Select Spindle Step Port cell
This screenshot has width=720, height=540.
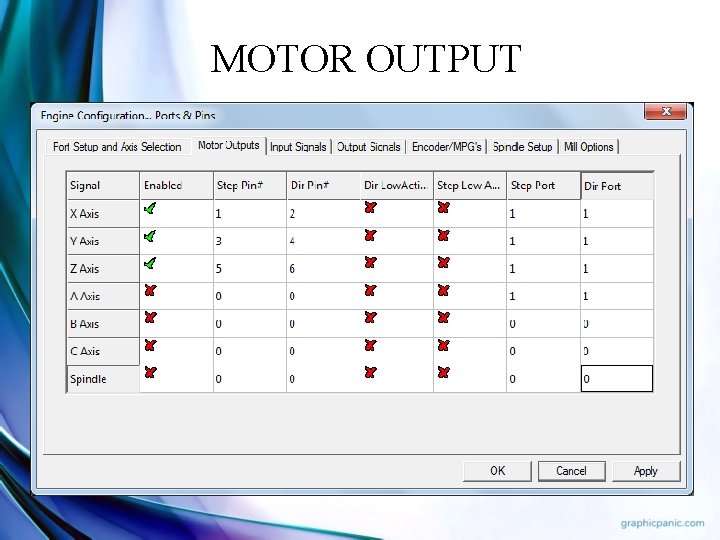pos(543,379)
